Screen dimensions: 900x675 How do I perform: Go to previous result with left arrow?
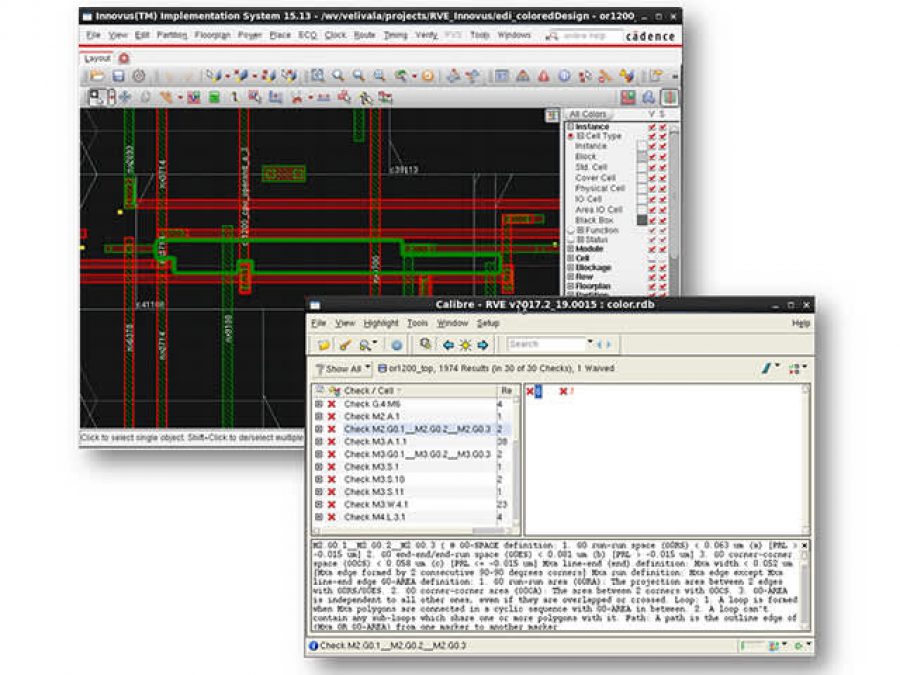(x=448, y=345)
